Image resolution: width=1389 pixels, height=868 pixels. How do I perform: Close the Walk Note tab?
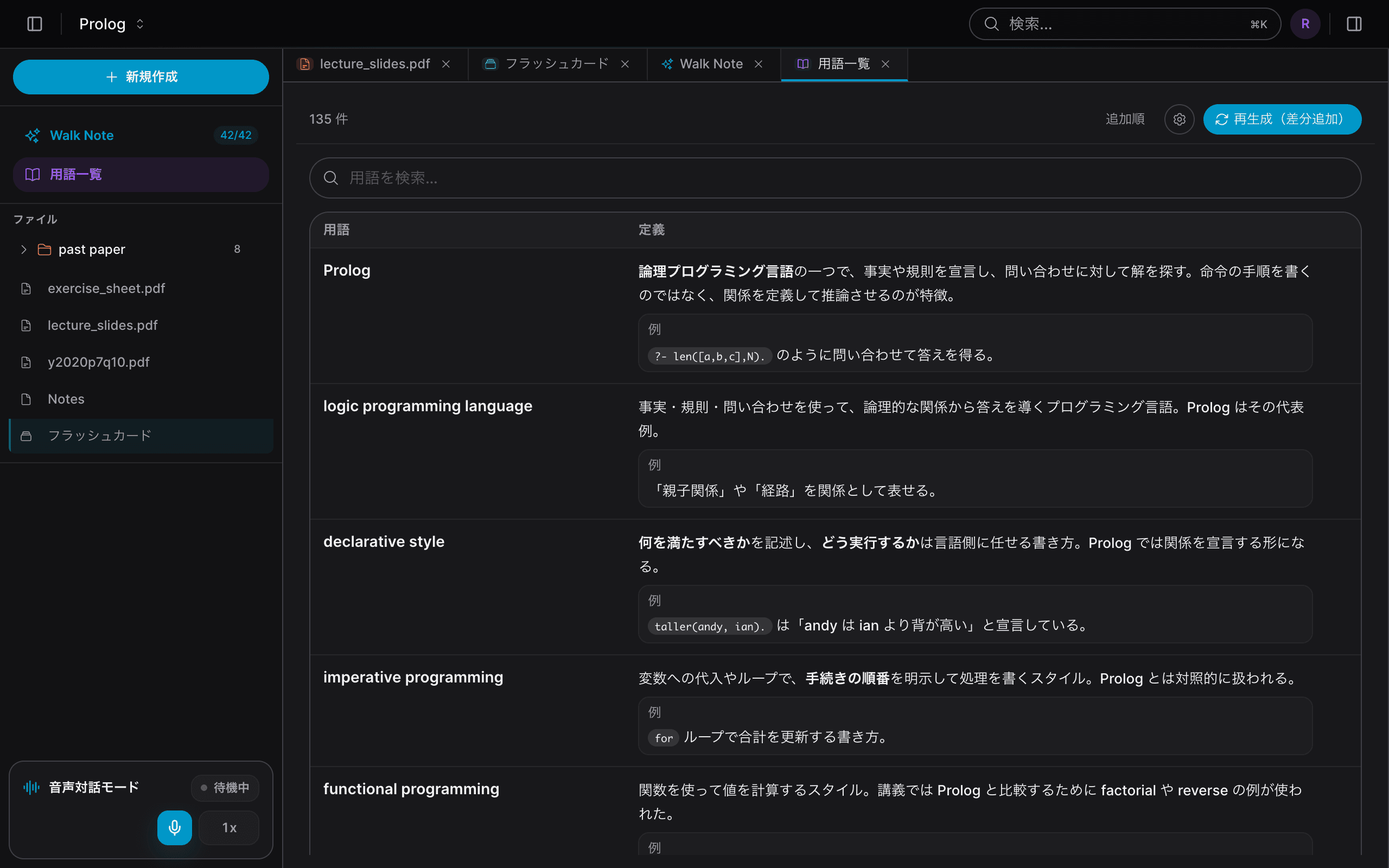click(758, 63)
